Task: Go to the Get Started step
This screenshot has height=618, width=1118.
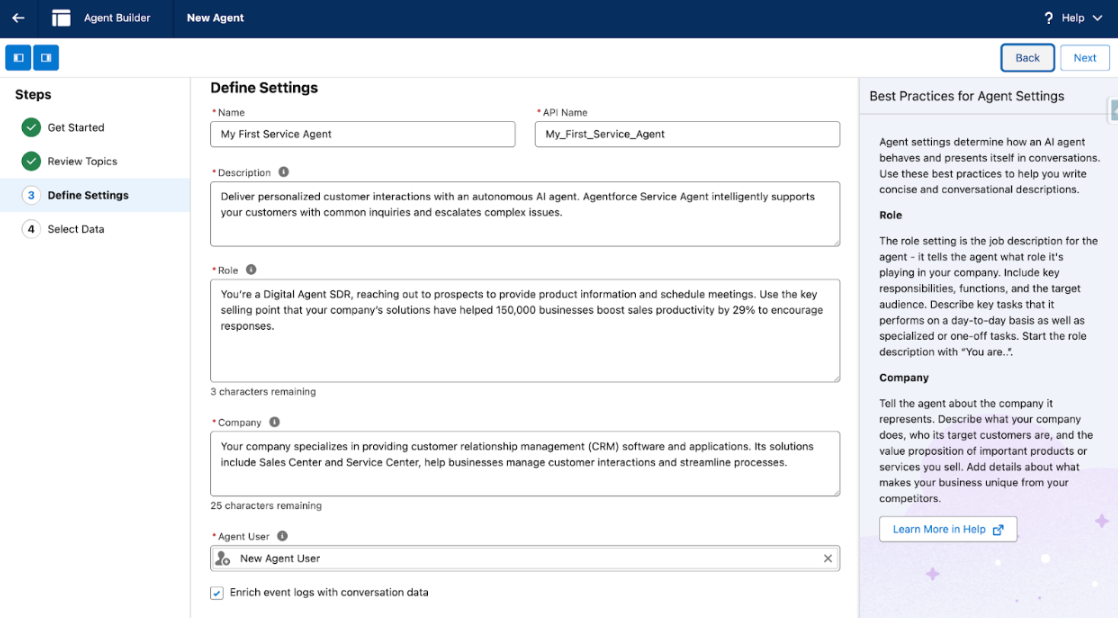Action: [75, 128]
